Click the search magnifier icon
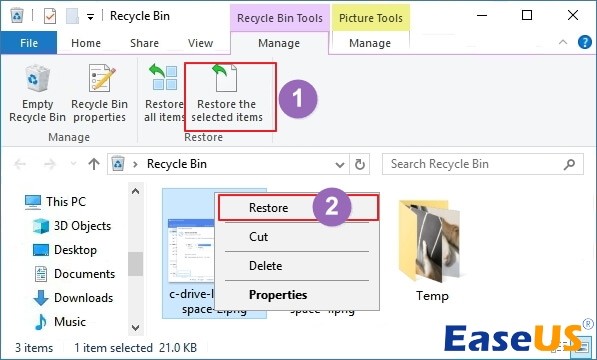The width and height of the screenshot is (597, 360). [x=569, y=164]
